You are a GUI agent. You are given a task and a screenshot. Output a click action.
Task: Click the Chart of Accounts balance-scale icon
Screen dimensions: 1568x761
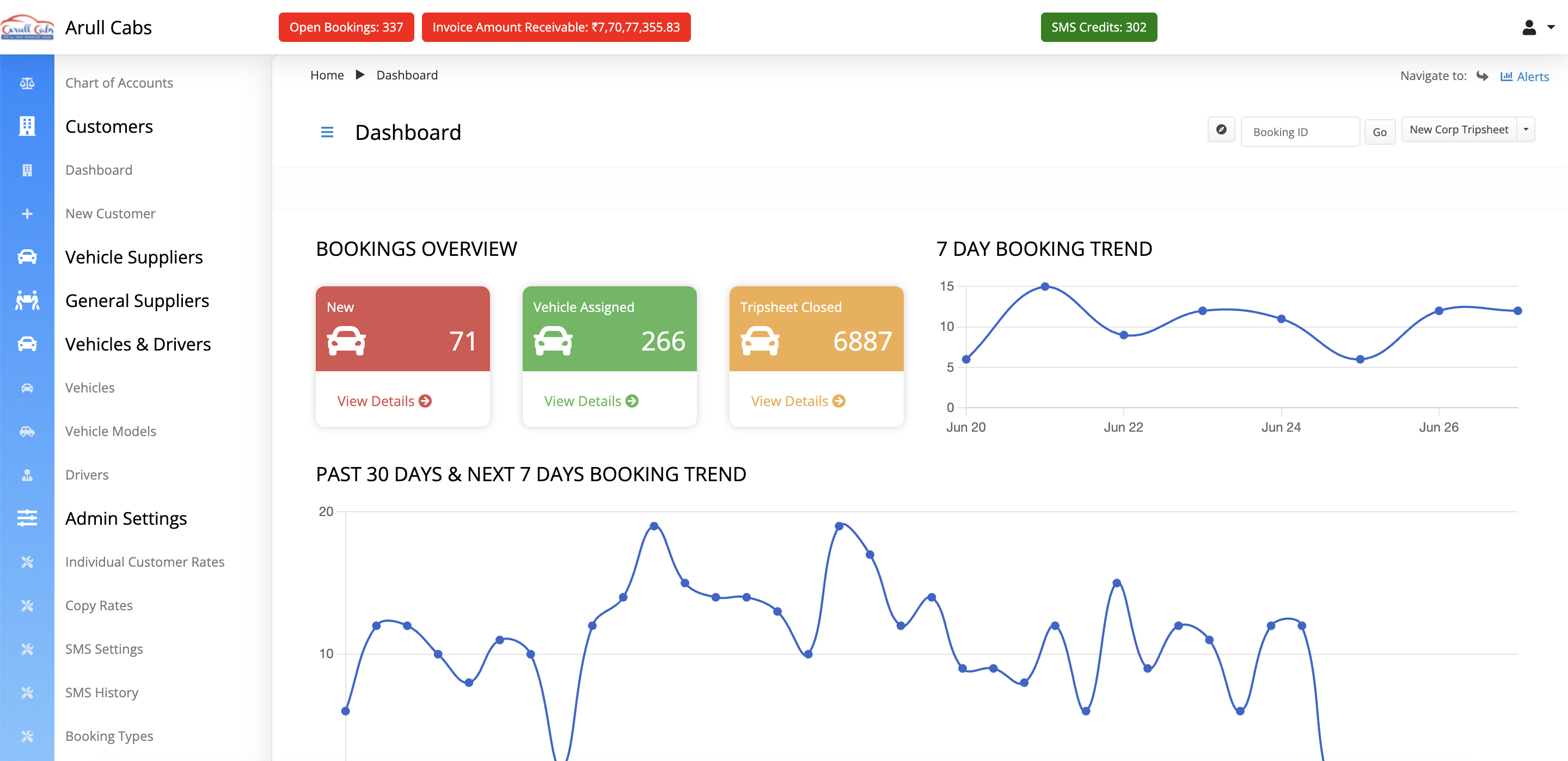coord(27,83)
